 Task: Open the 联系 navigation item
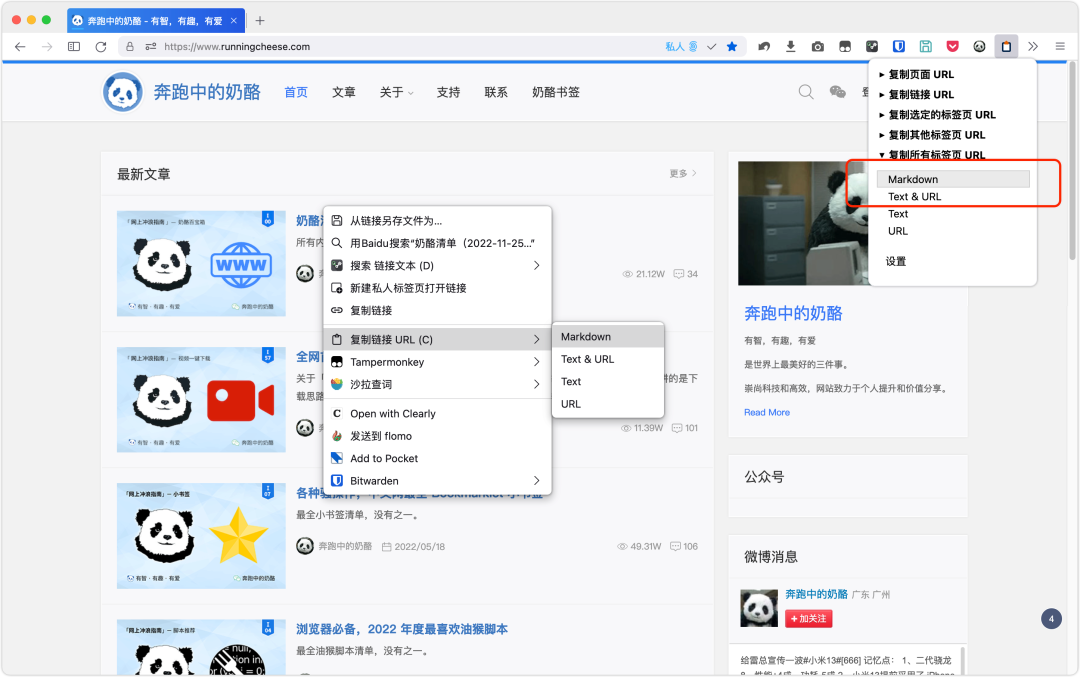pos(496,92)
